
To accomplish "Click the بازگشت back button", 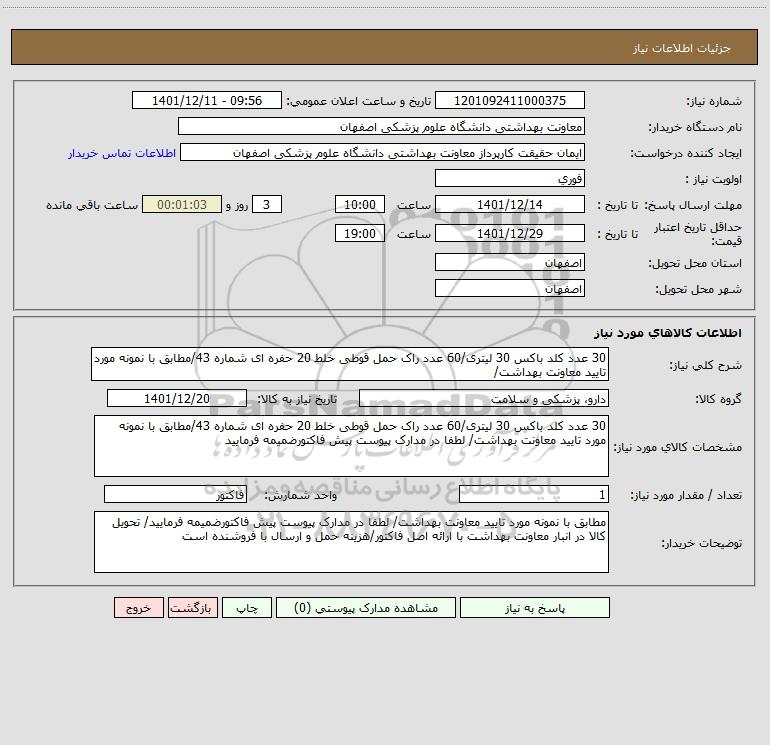I will click(x=192, y=608).
